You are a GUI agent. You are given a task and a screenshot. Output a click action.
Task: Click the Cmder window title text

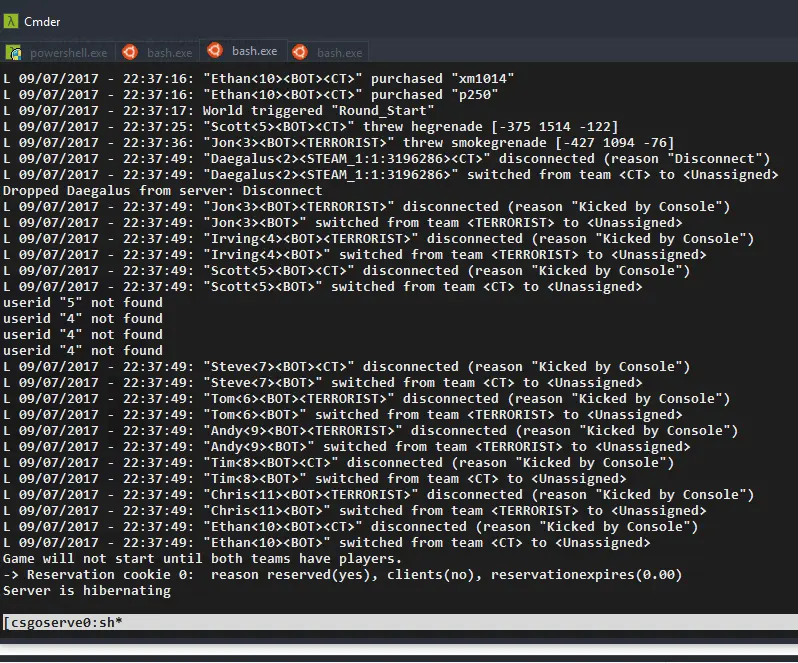coord(42,22)
